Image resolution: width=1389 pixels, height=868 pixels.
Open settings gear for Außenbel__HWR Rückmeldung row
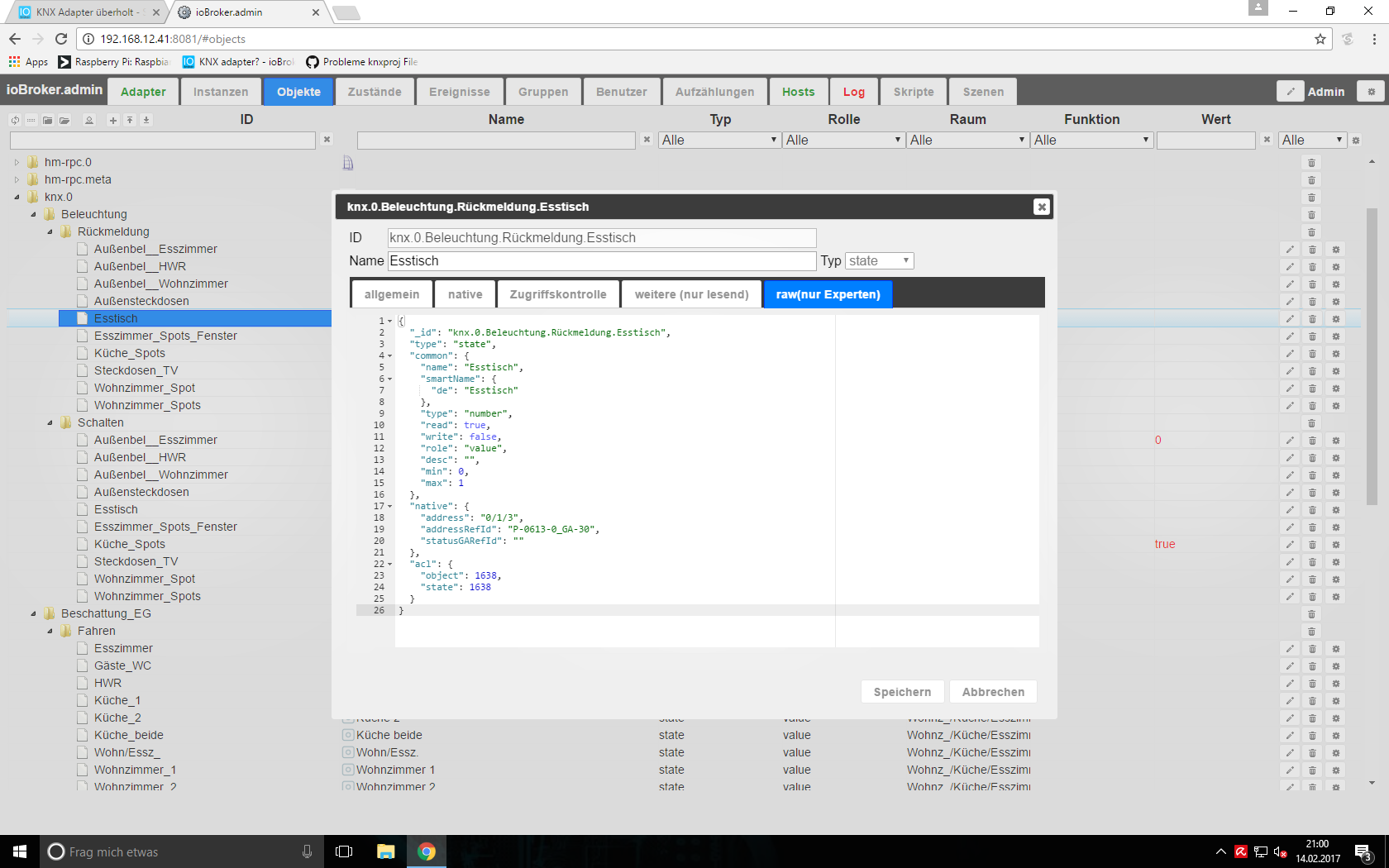click(x=1336, y=267)
